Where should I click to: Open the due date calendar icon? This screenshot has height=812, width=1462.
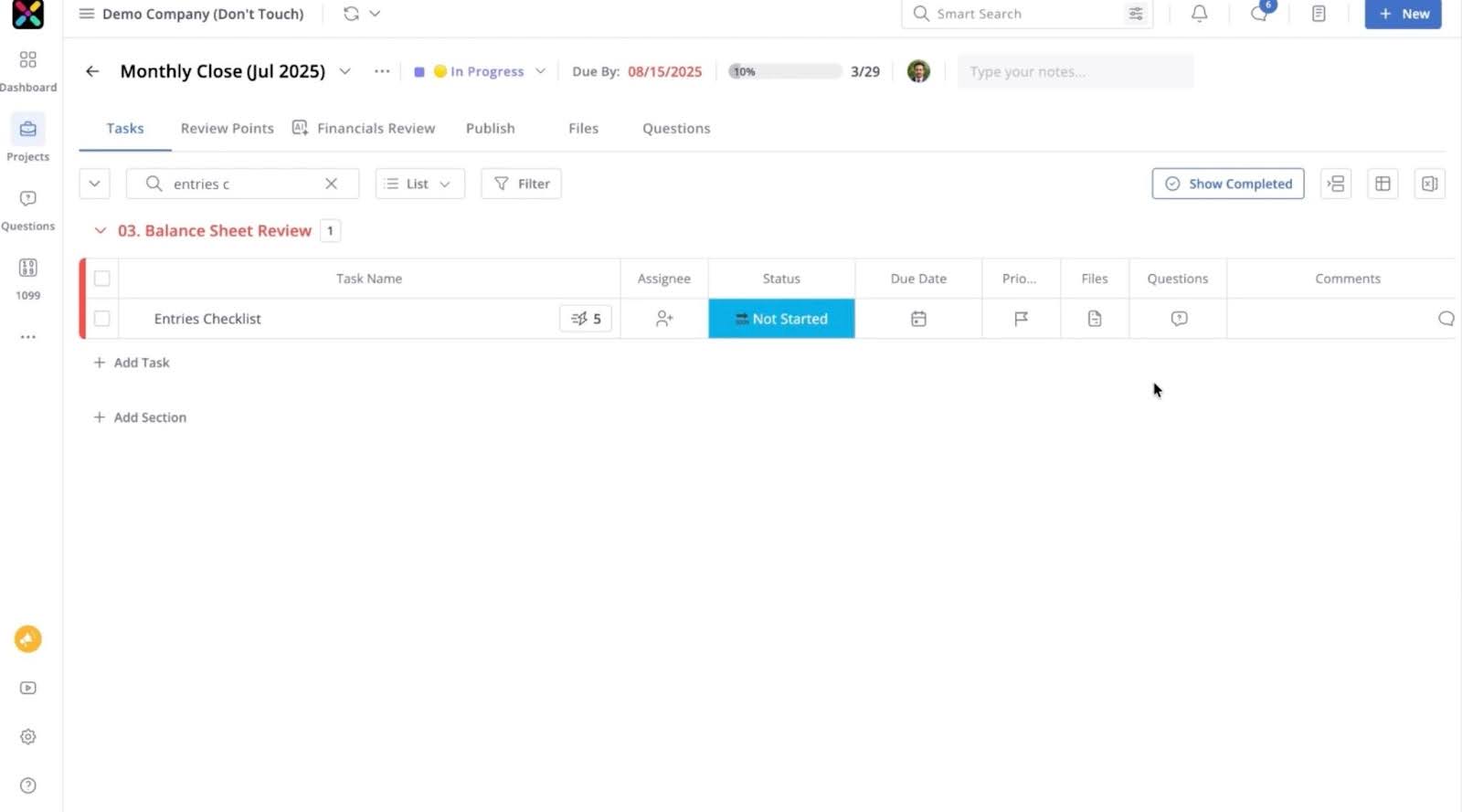pyautogui.click(x=918, y=319)
